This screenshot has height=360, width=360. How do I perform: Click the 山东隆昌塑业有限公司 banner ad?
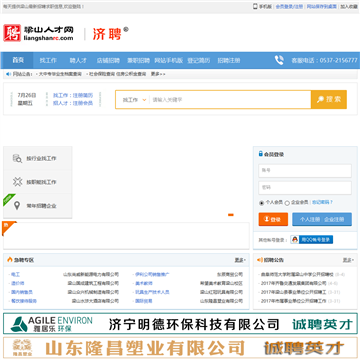coord(180,348)
